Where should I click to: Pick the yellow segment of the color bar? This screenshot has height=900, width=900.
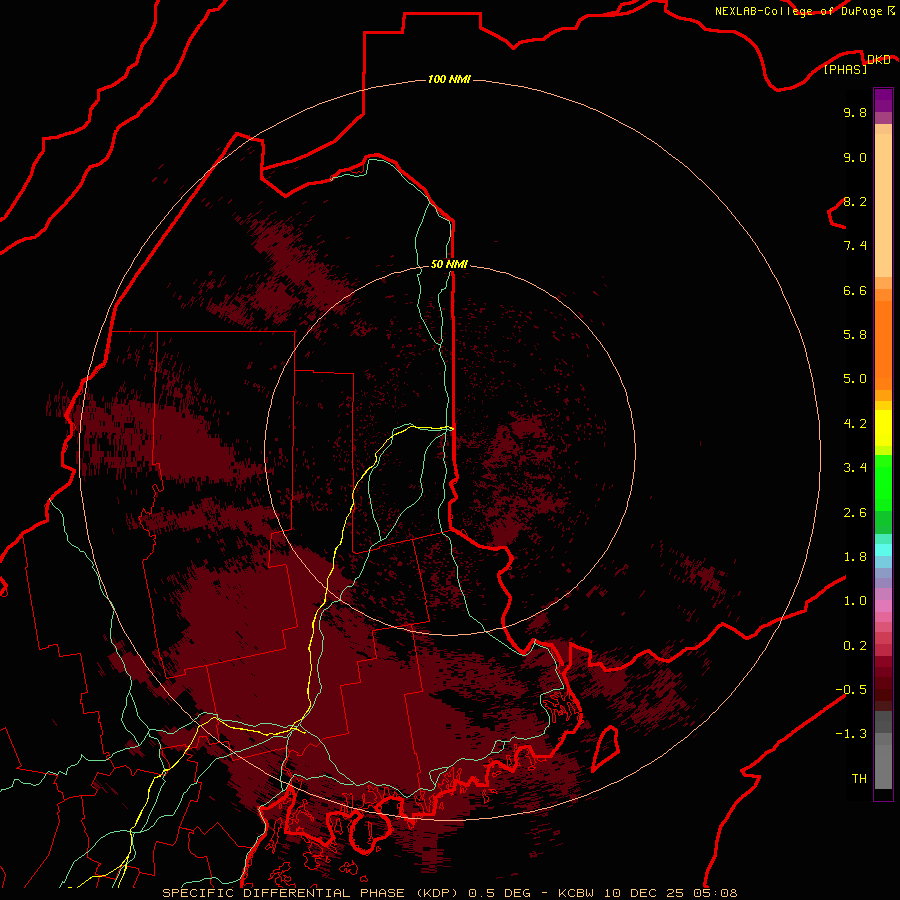(883, 428)
